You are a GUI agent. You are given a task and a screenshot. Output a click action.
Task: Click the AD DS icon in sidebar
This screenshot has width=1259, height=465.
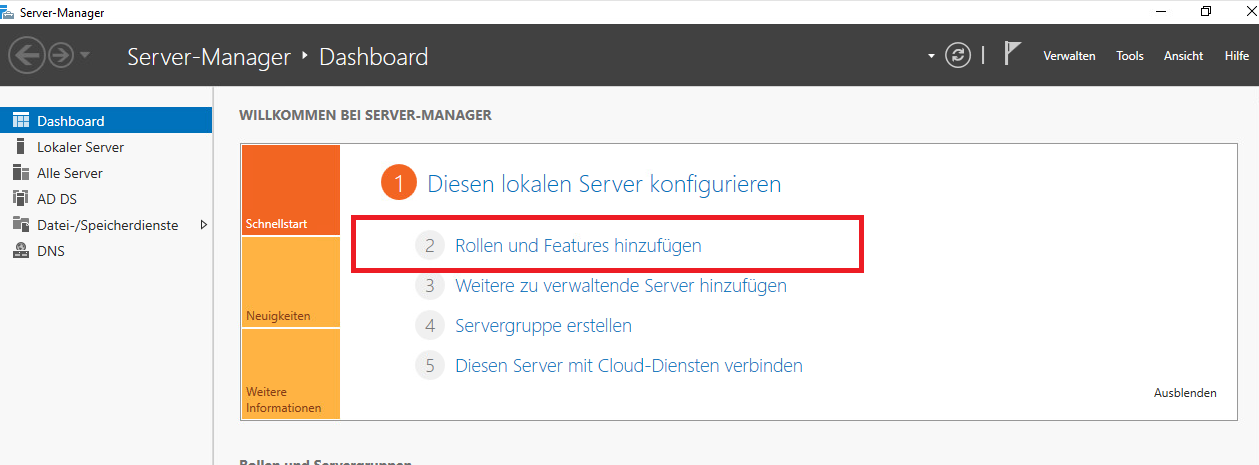click(x=20, y=199)
